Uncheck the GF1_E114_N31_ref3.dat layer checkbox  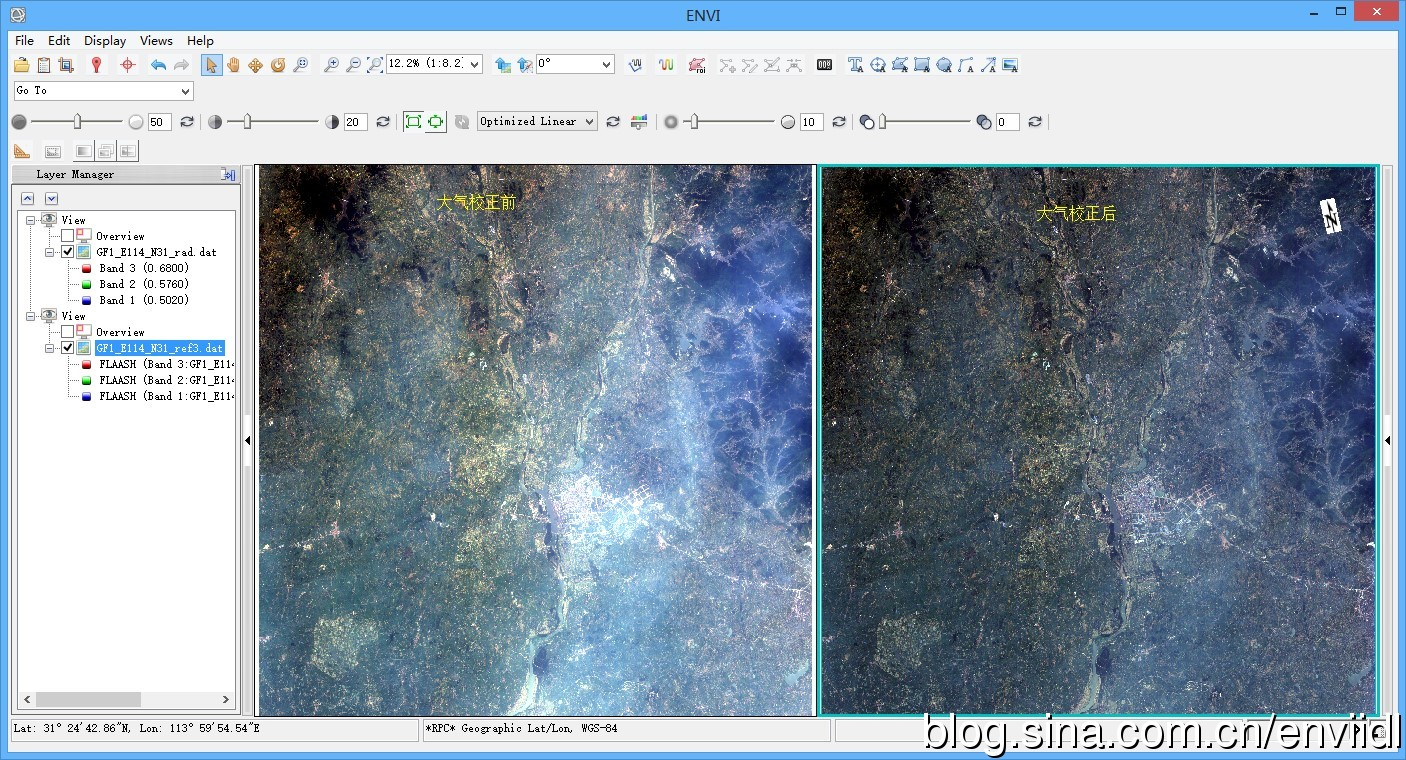(x=67, y=348)
